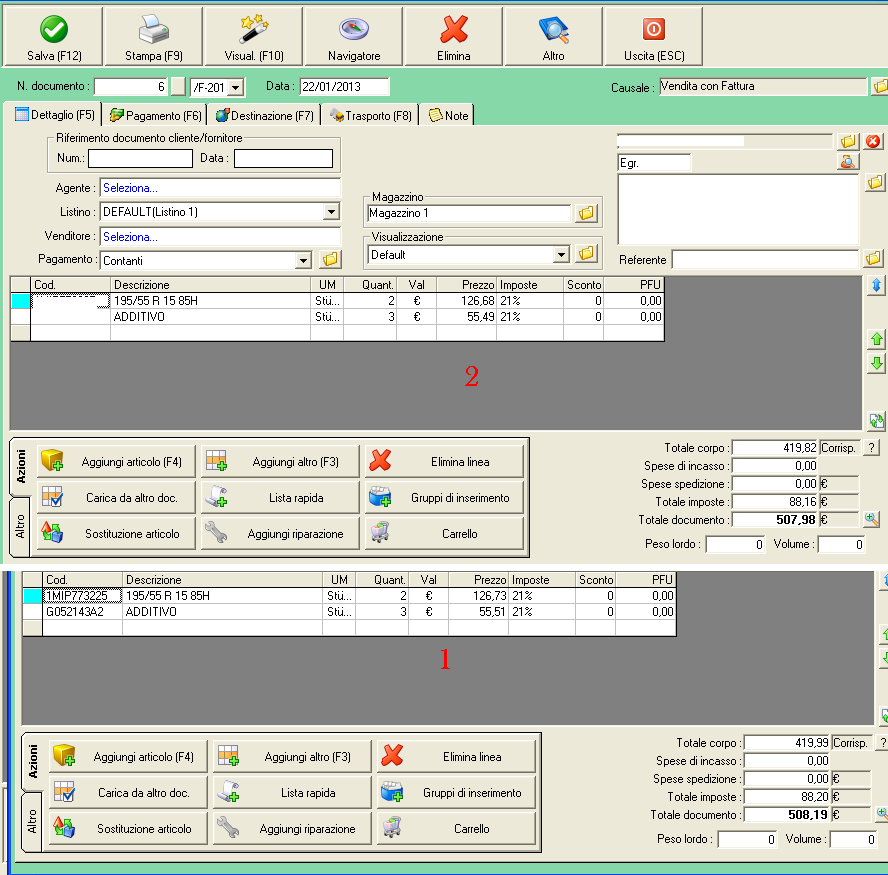Expand the Visualizzazione Default dropdown
The width and height of the screenshot is (888, 875).
coord(561,254)
